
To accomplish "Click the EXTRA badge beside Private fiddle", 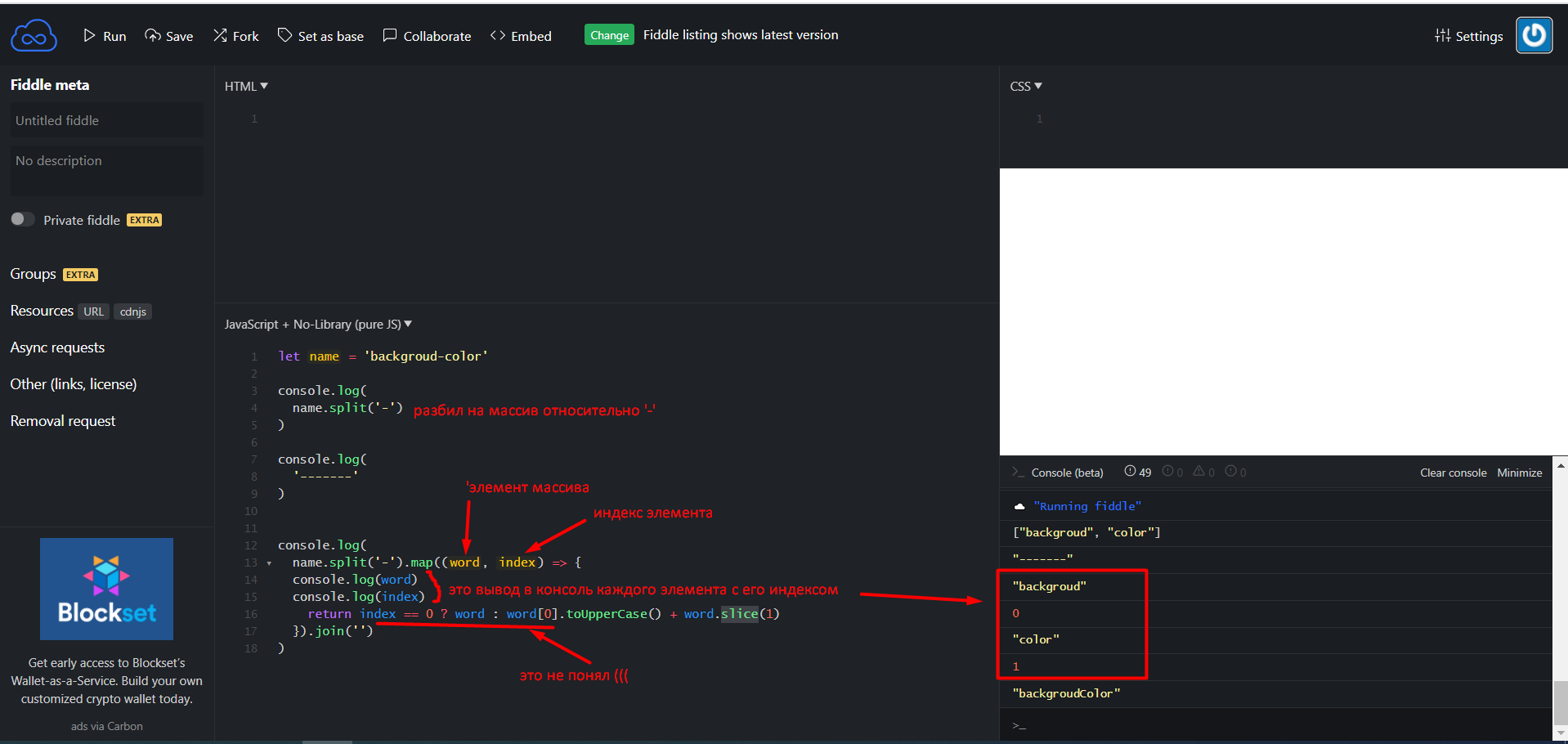I will 145,220.
